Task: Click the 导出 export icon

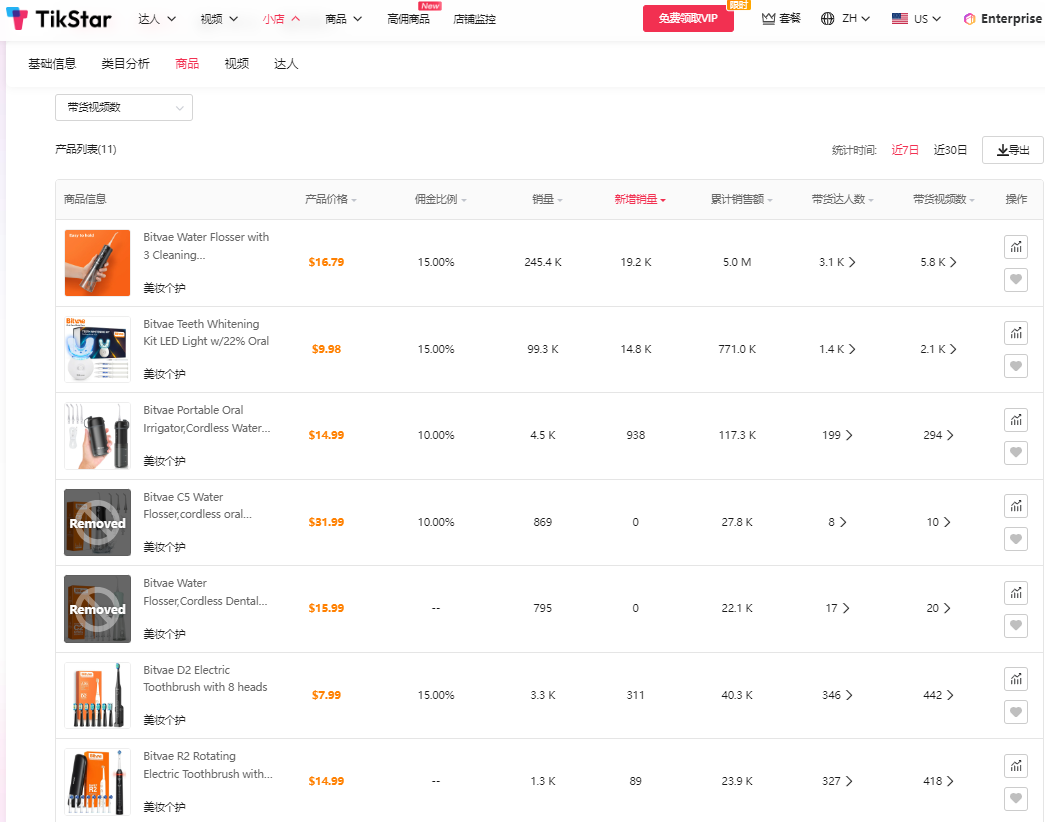Action: point(1012,149)
